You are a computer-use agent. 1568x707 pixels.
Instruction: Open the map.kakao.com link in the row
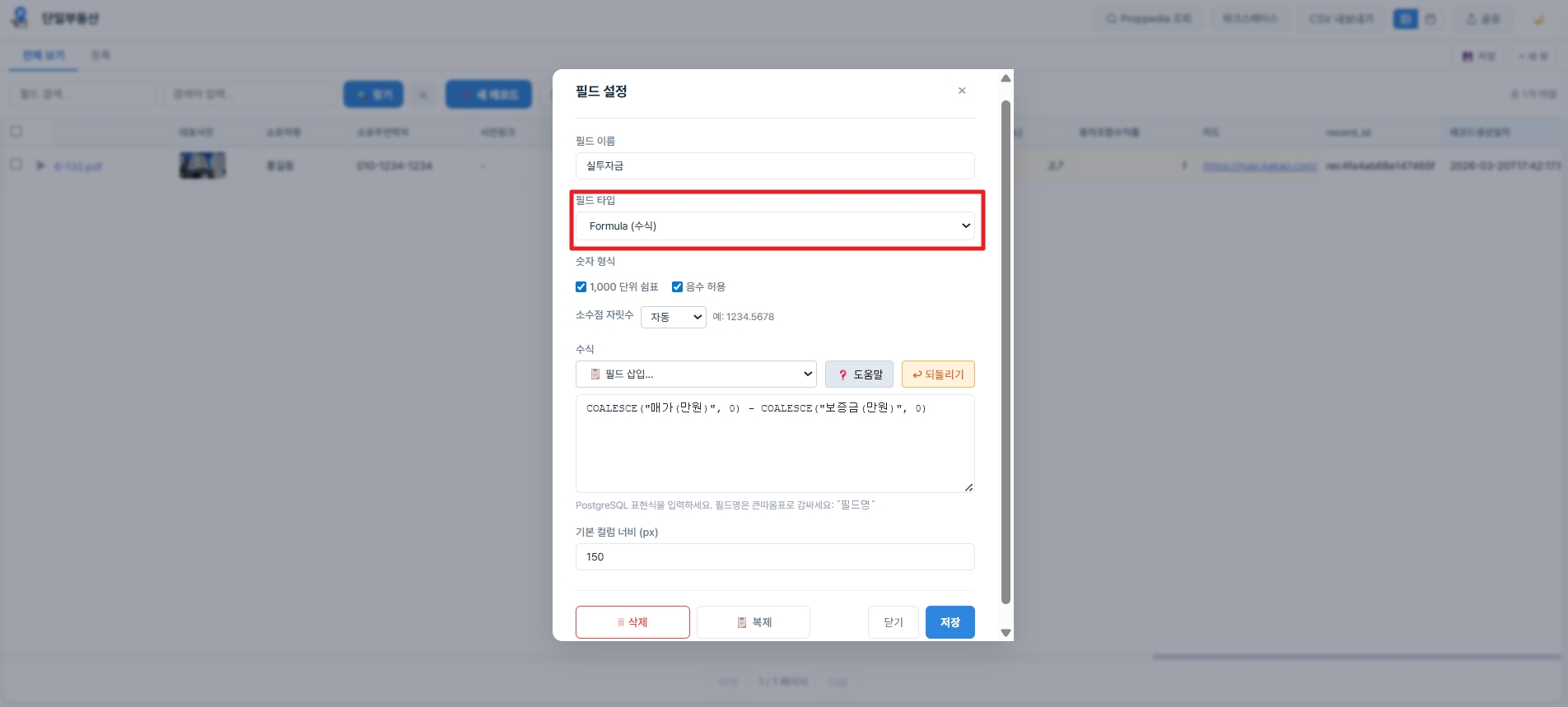pos(1260,166)
